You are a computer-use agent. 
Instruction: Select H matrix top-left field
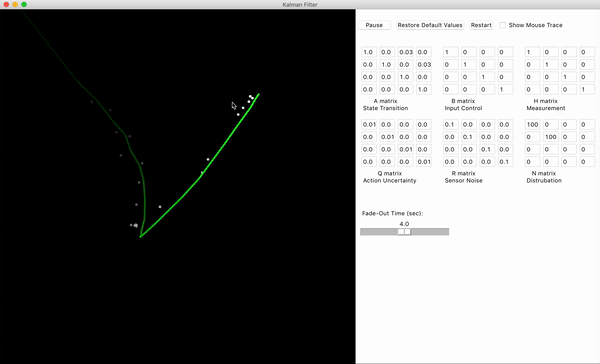(x=532, y=52)
